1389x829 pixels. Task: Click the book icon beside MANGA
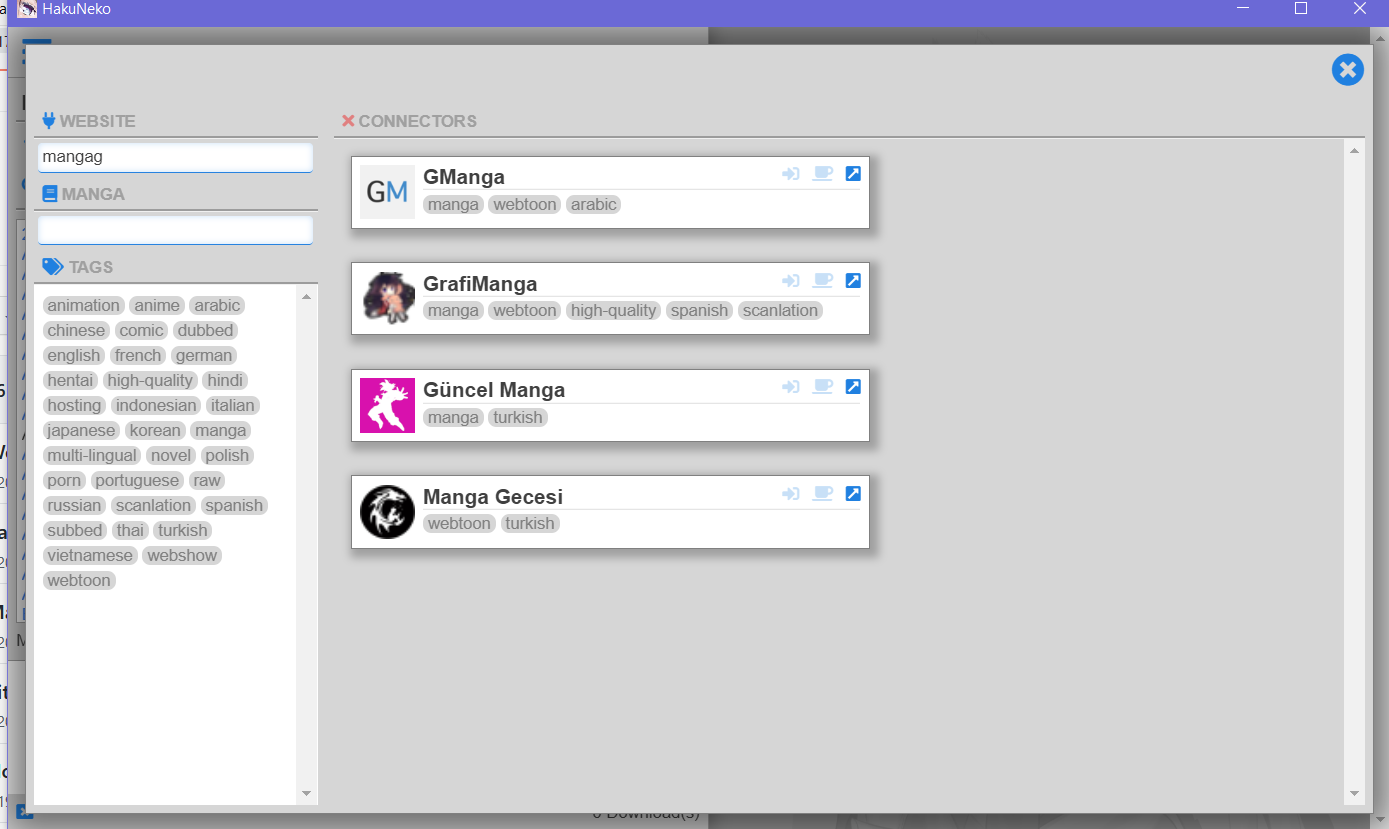49,192
